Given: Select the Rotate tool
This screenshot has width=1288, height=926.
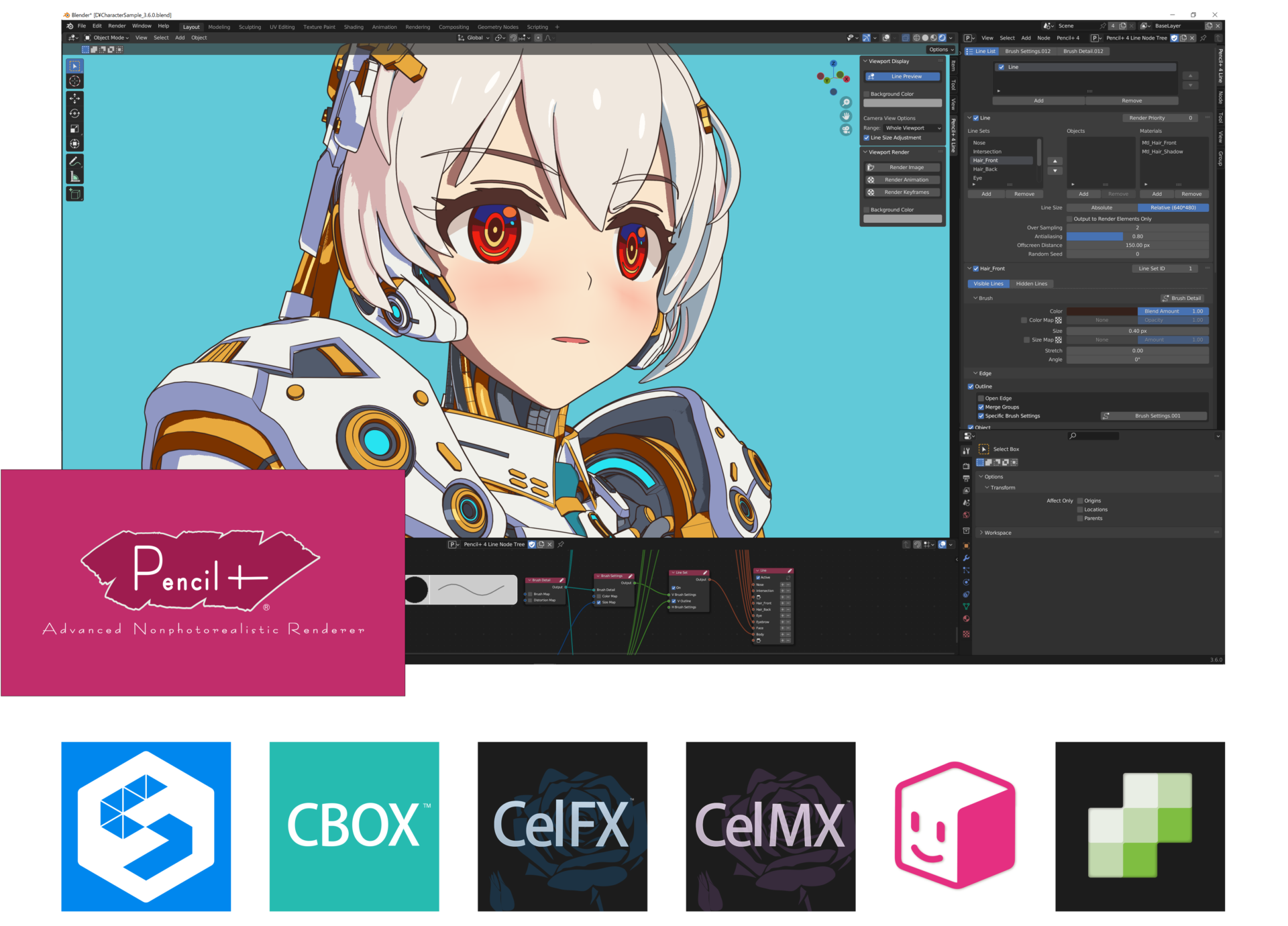Looking at the screenshot, I should [74, 114].
